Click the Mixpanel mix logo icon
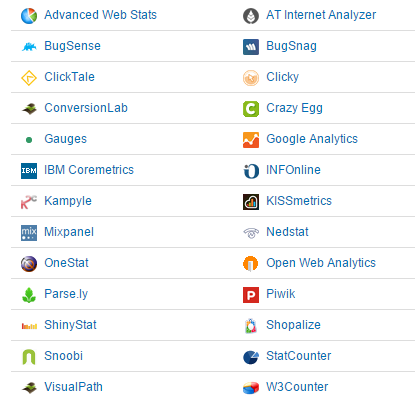This screenshot has width=415, height=399. (29, 233)
